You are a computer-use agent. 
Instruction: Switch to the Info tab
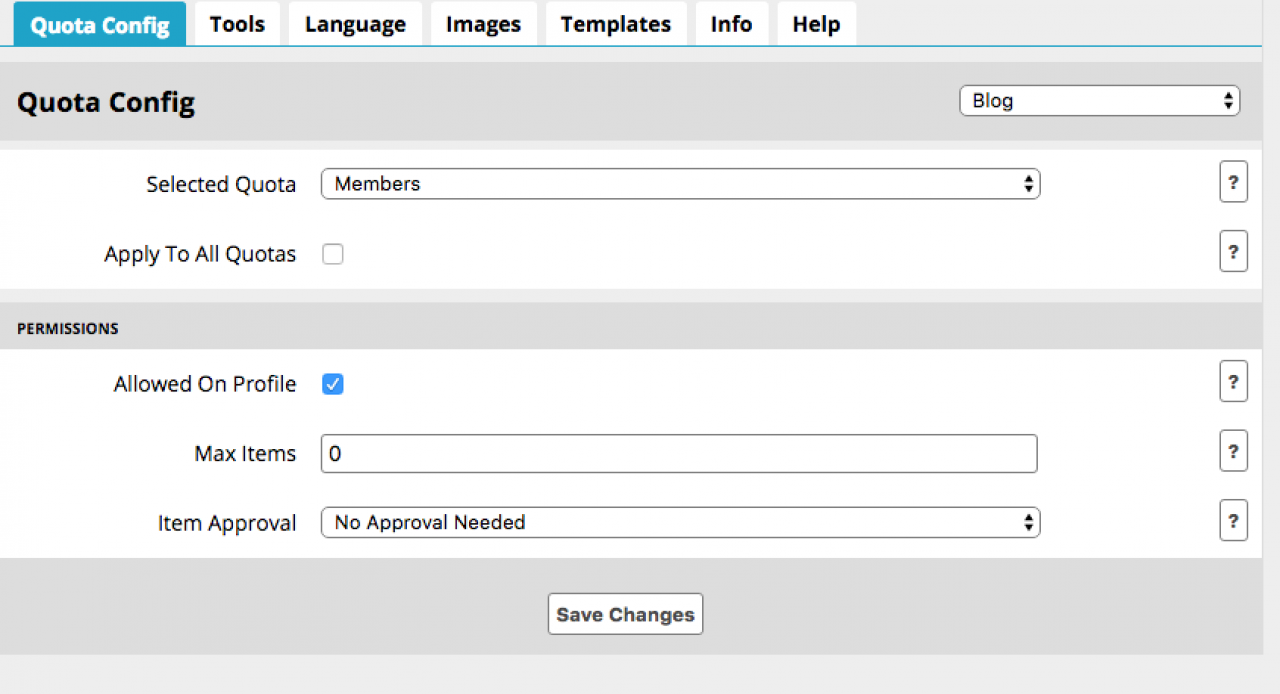(731, 24)
